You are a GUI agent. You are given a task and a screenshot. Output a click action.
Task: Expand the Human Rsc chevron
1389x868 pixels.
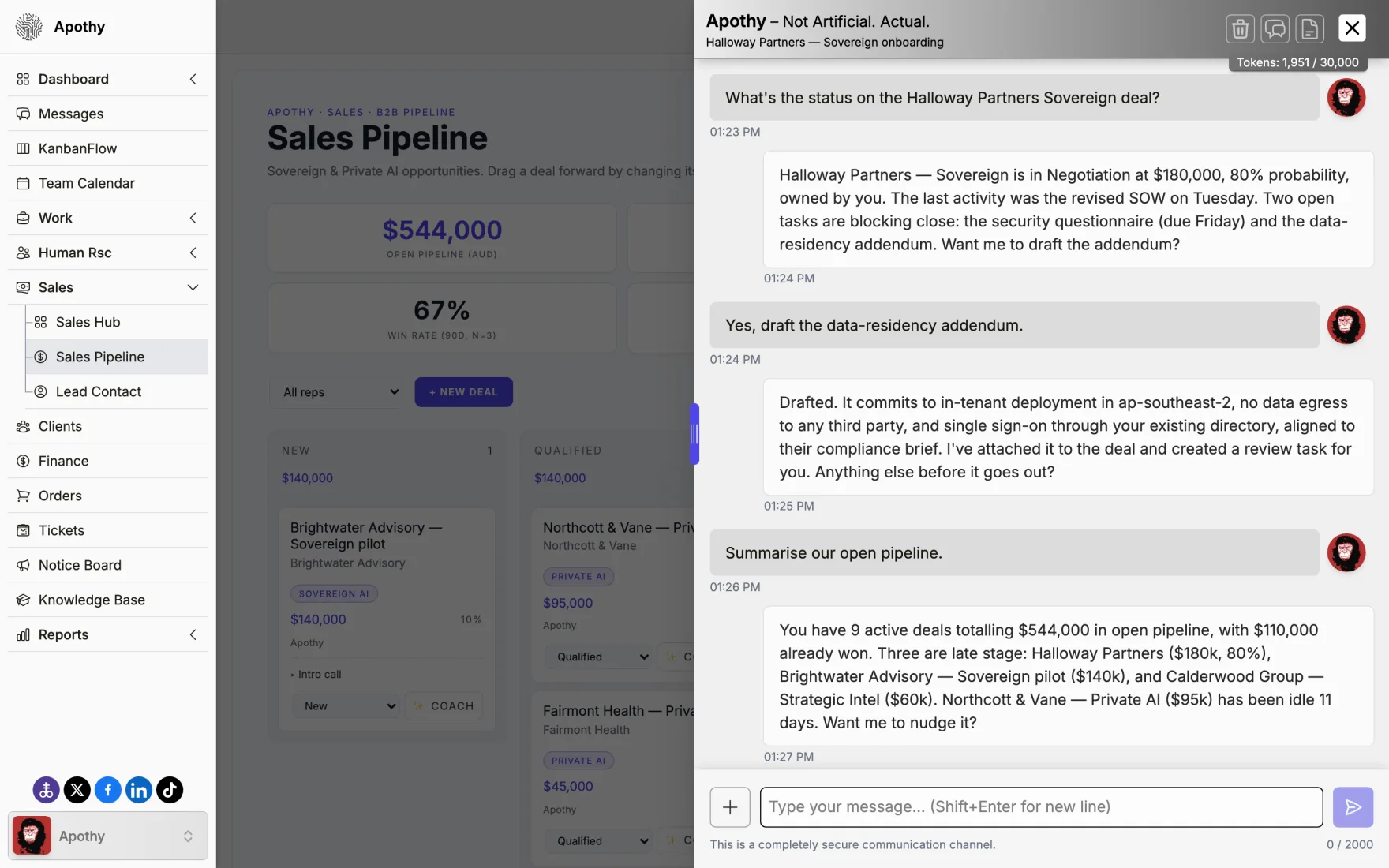coord(193,253)
